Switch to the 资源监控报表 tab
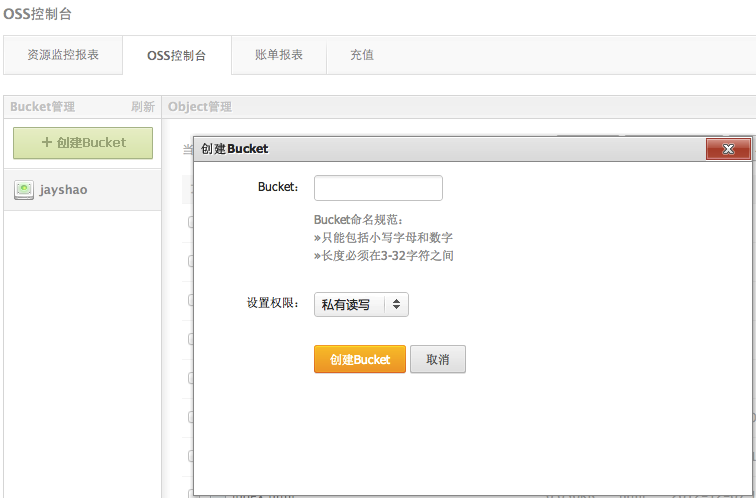The image size is (756, 498). click(62, 55)
